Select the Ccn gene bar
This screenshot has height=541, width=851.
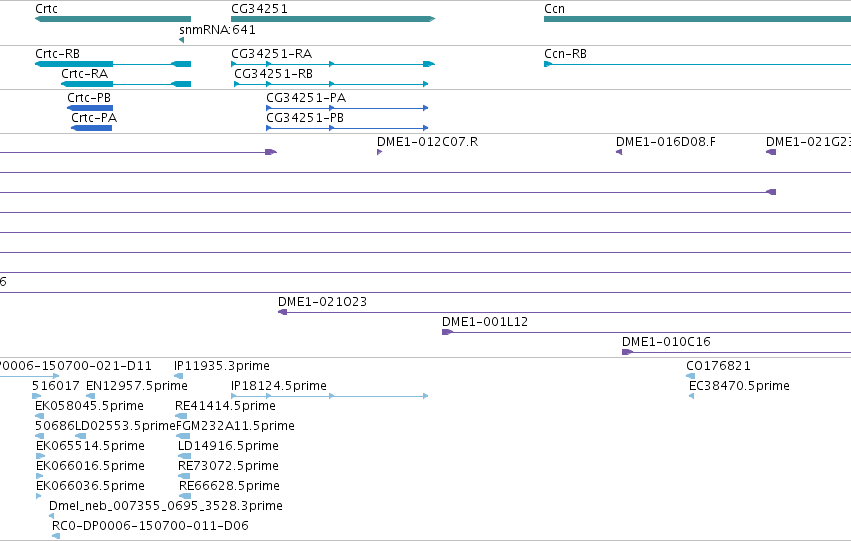697,19
